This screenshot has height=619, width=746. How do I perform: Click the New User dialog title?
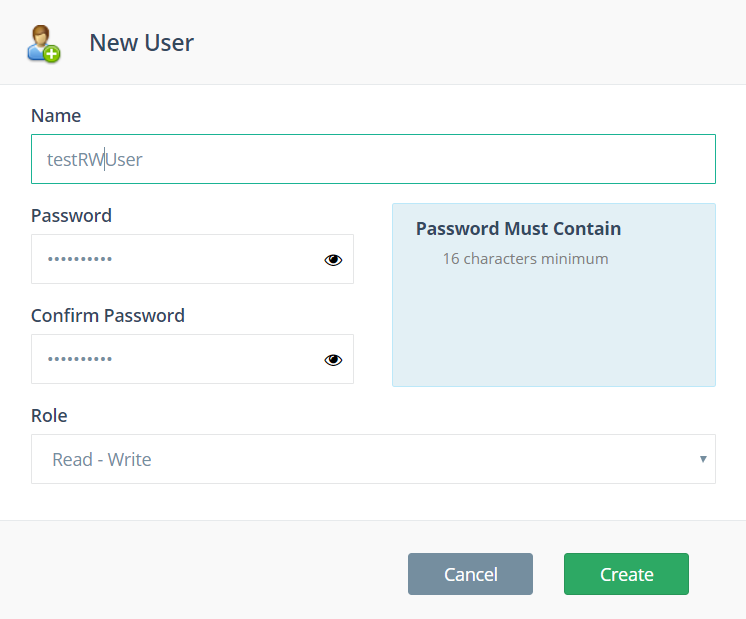[142, 43]
